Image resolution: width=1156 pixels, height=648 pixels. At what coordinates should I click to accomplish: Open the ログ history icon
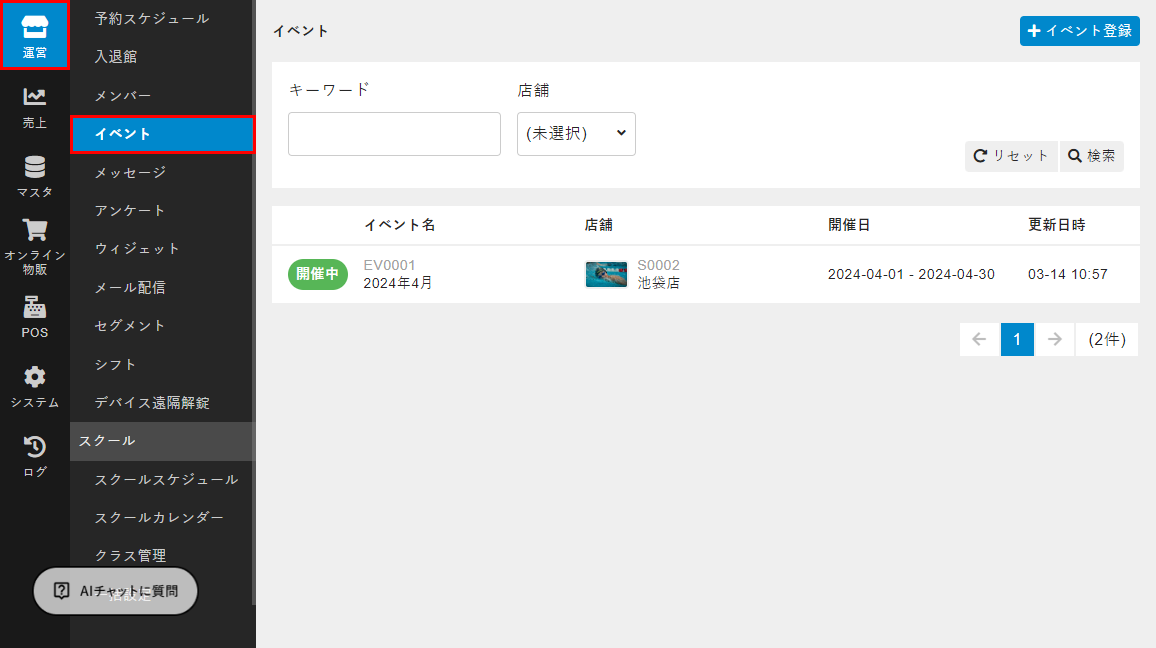click(x=35, y=456)
